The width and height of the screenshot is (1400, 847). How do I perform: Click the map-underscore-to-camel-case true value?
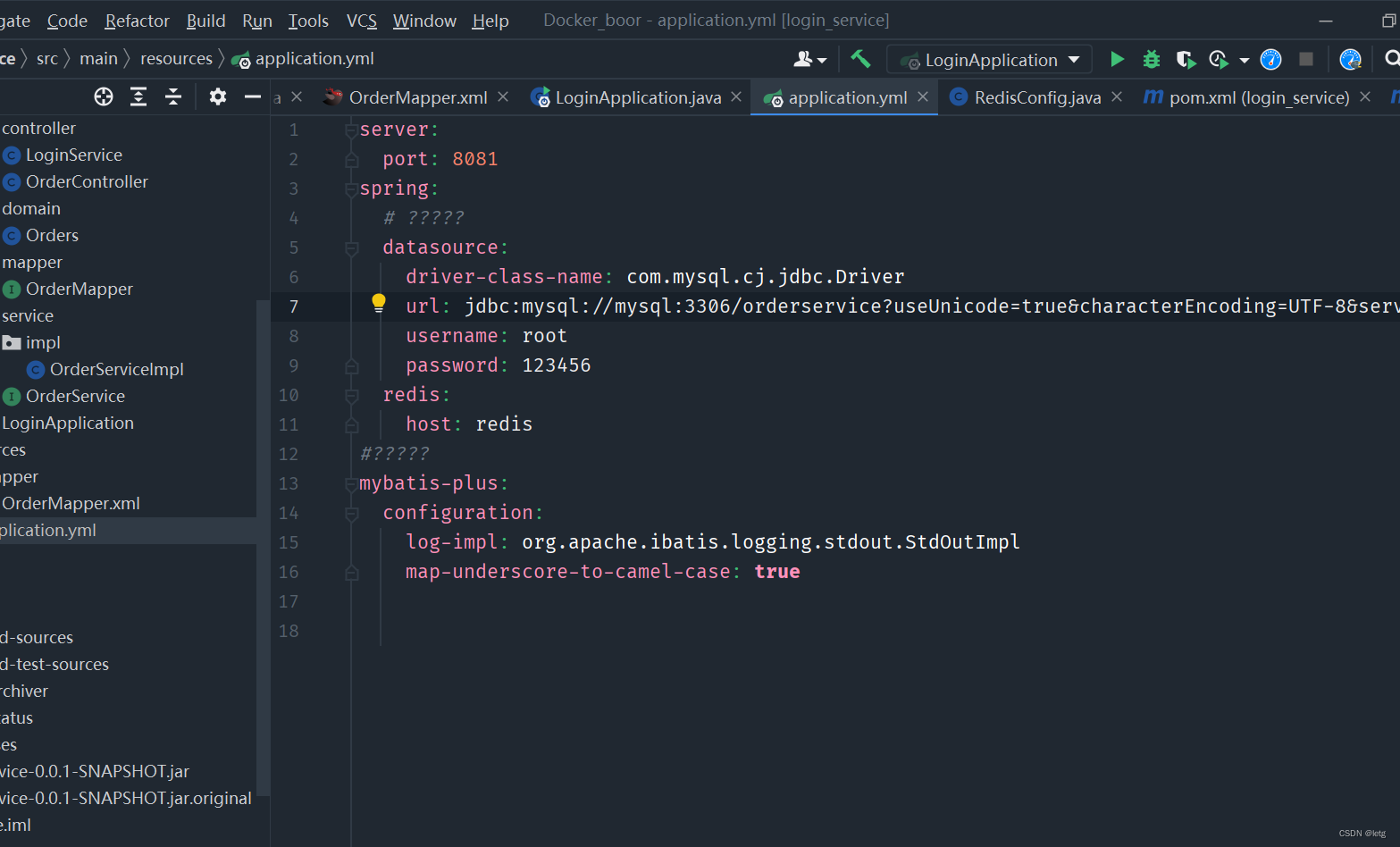pyautogui.click(x=776, y=572)
